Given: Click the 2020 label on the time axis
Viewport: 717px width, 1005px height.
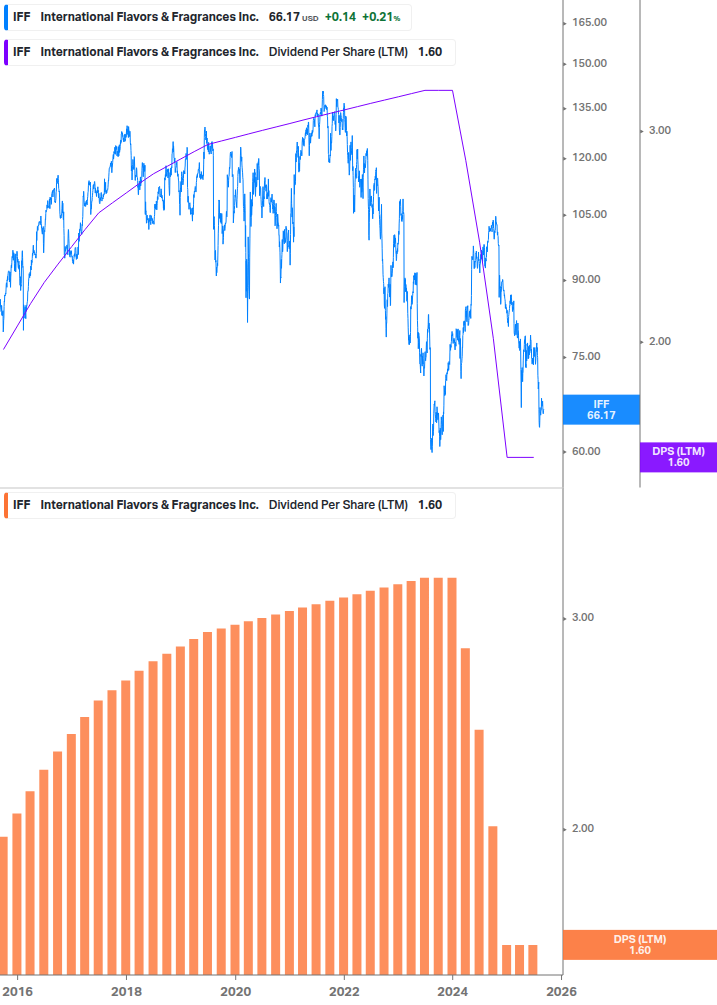Looking at the screenshot, I should [236, 992].
